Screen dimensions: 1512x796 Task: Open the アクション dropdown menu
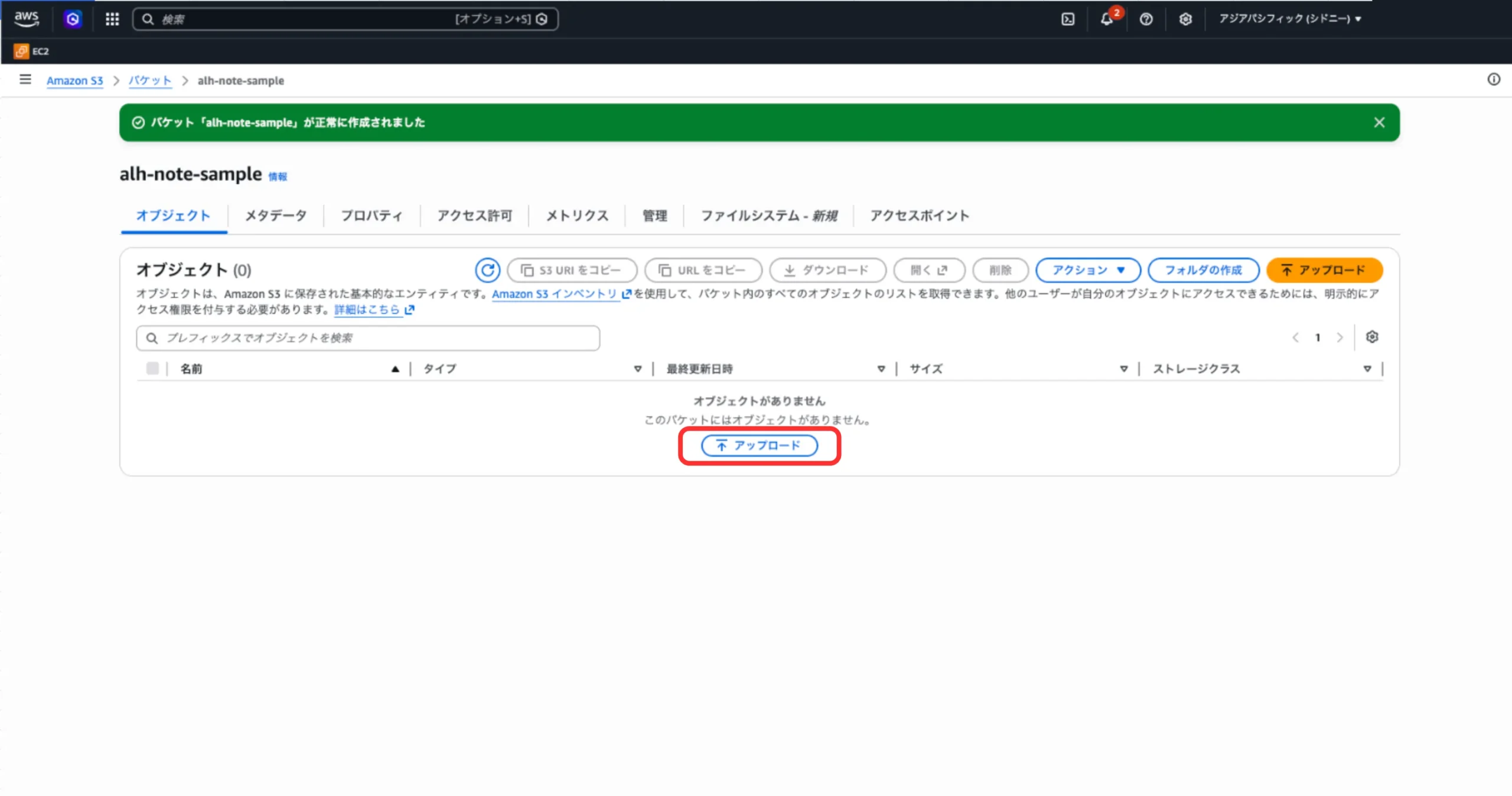1089,270
